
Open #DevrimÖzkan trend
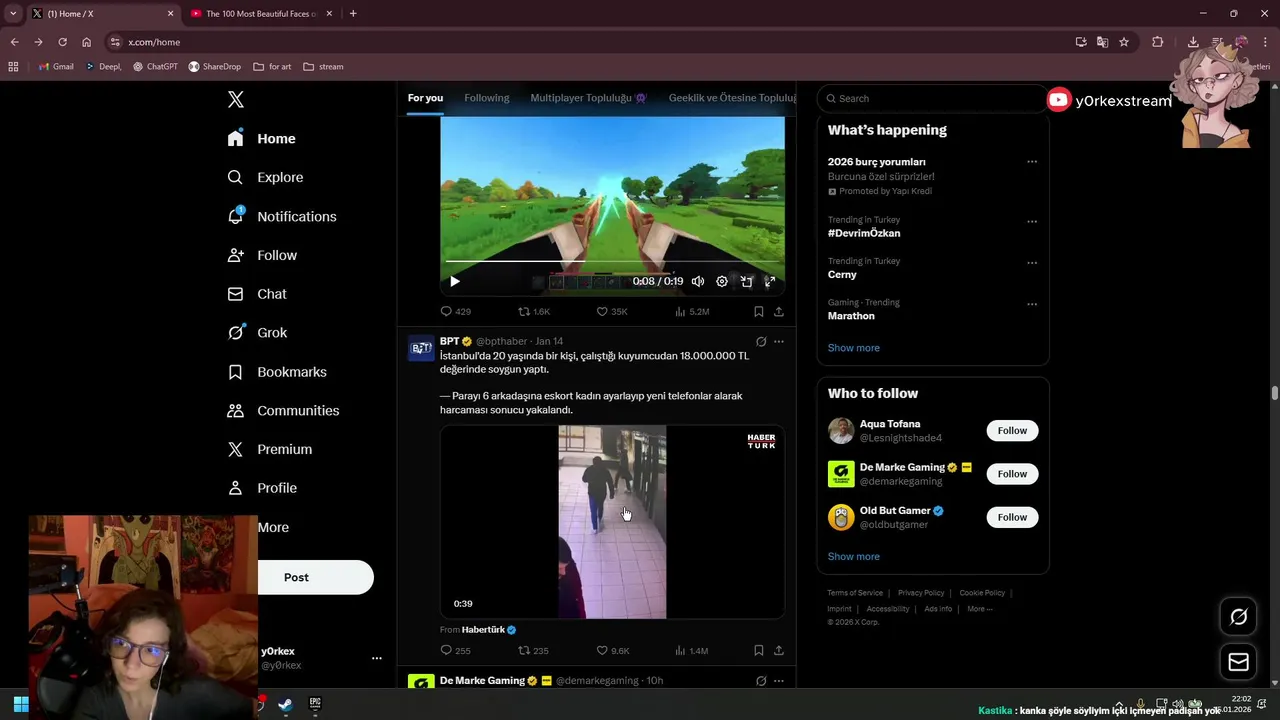[864, 233]
